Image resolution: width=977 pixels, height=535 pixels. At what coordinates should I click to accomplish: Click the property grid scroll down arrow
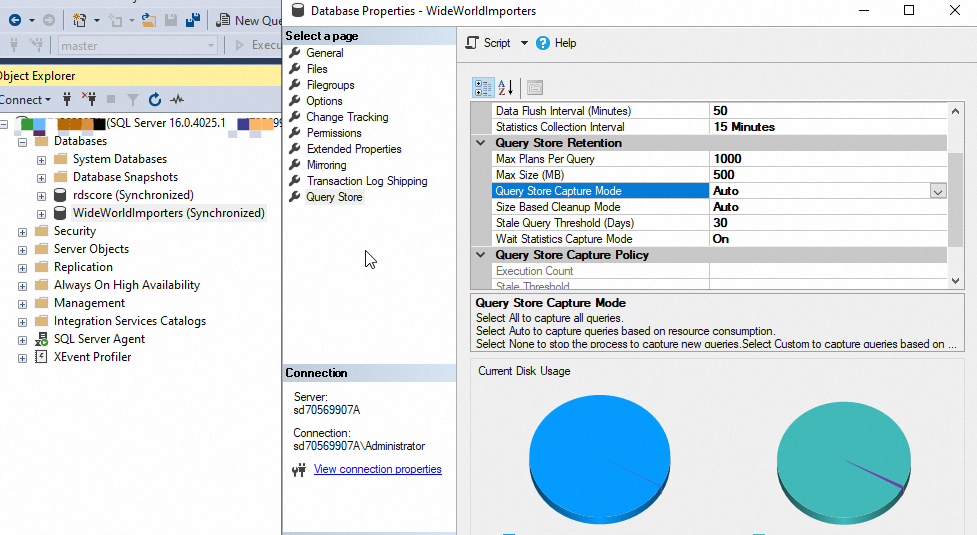point(956,281)
